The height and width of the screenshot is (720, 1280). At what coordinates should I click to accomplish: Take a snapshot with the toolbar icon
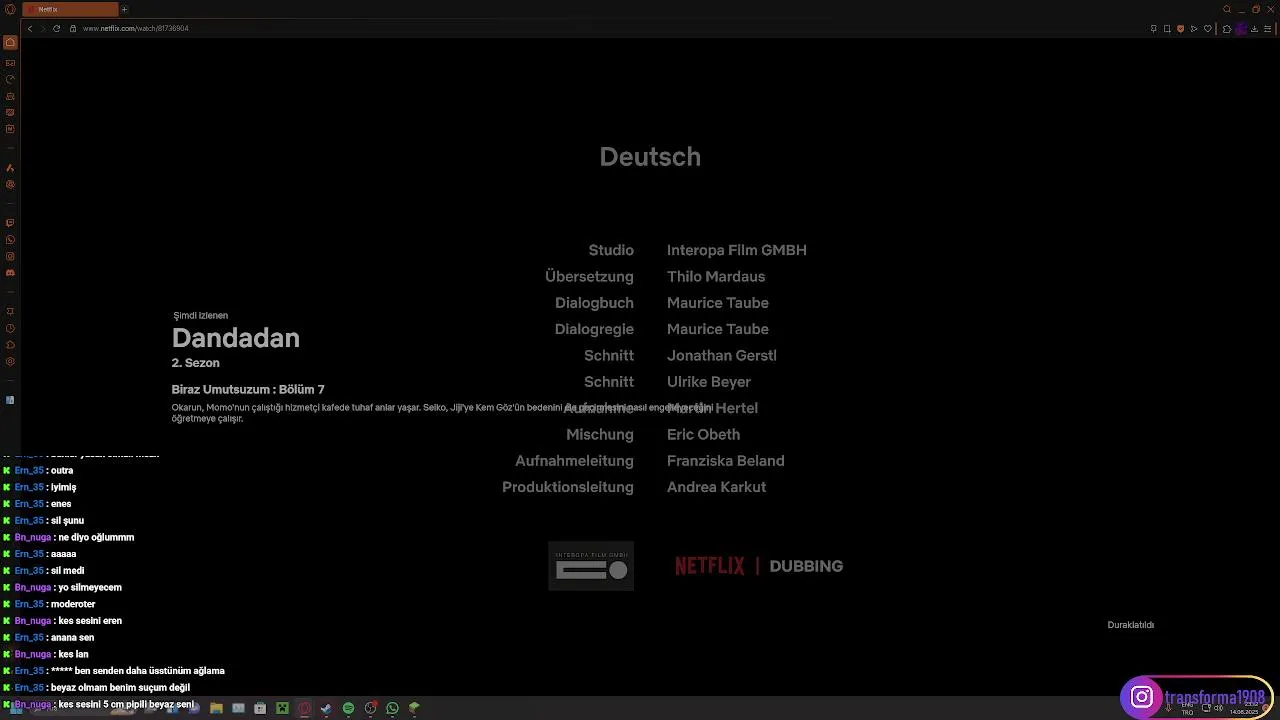pos(1167,28)
